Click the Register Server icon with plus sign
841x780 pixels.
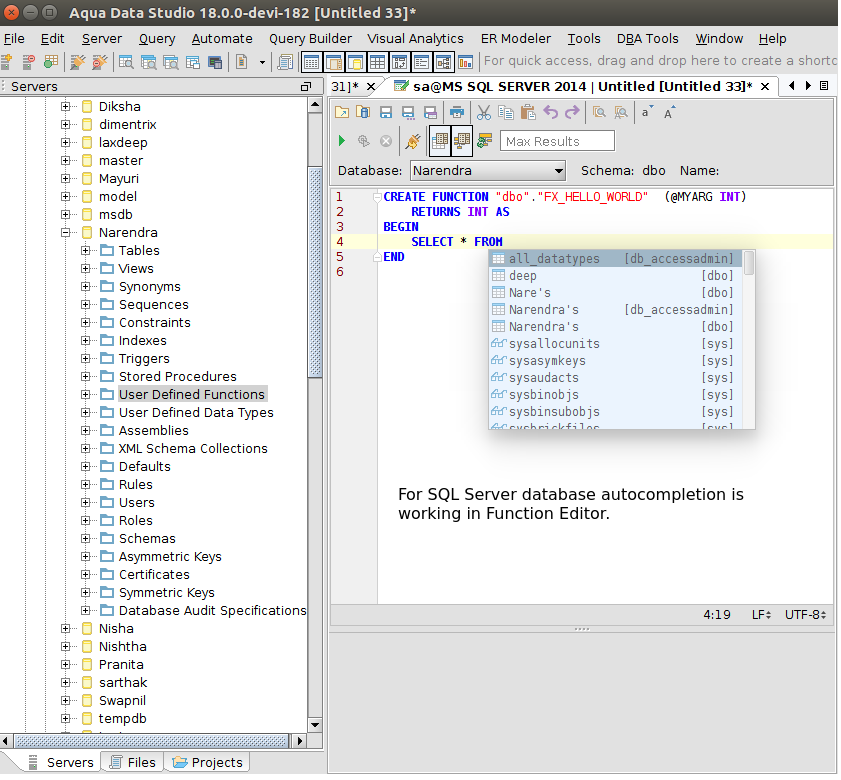[x=7, y=62]
